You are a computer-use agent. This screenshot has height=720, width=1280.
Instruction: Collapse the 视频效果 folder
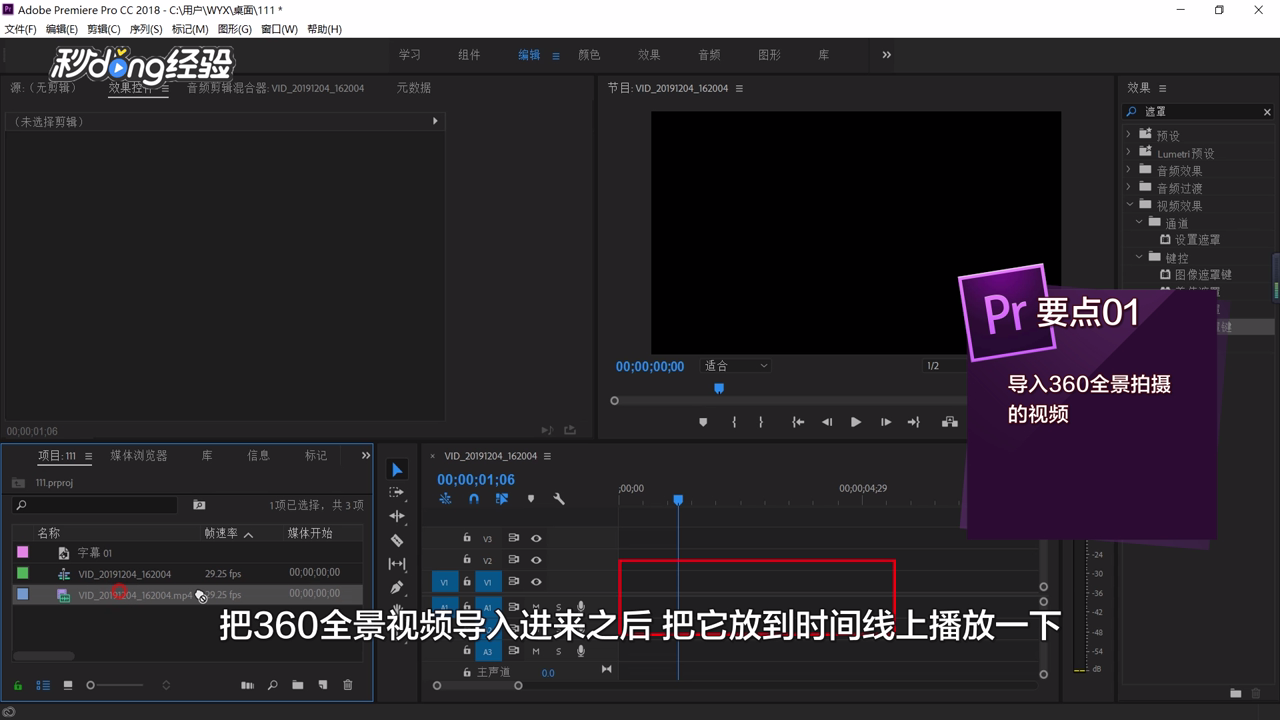tap(1129, 205)
